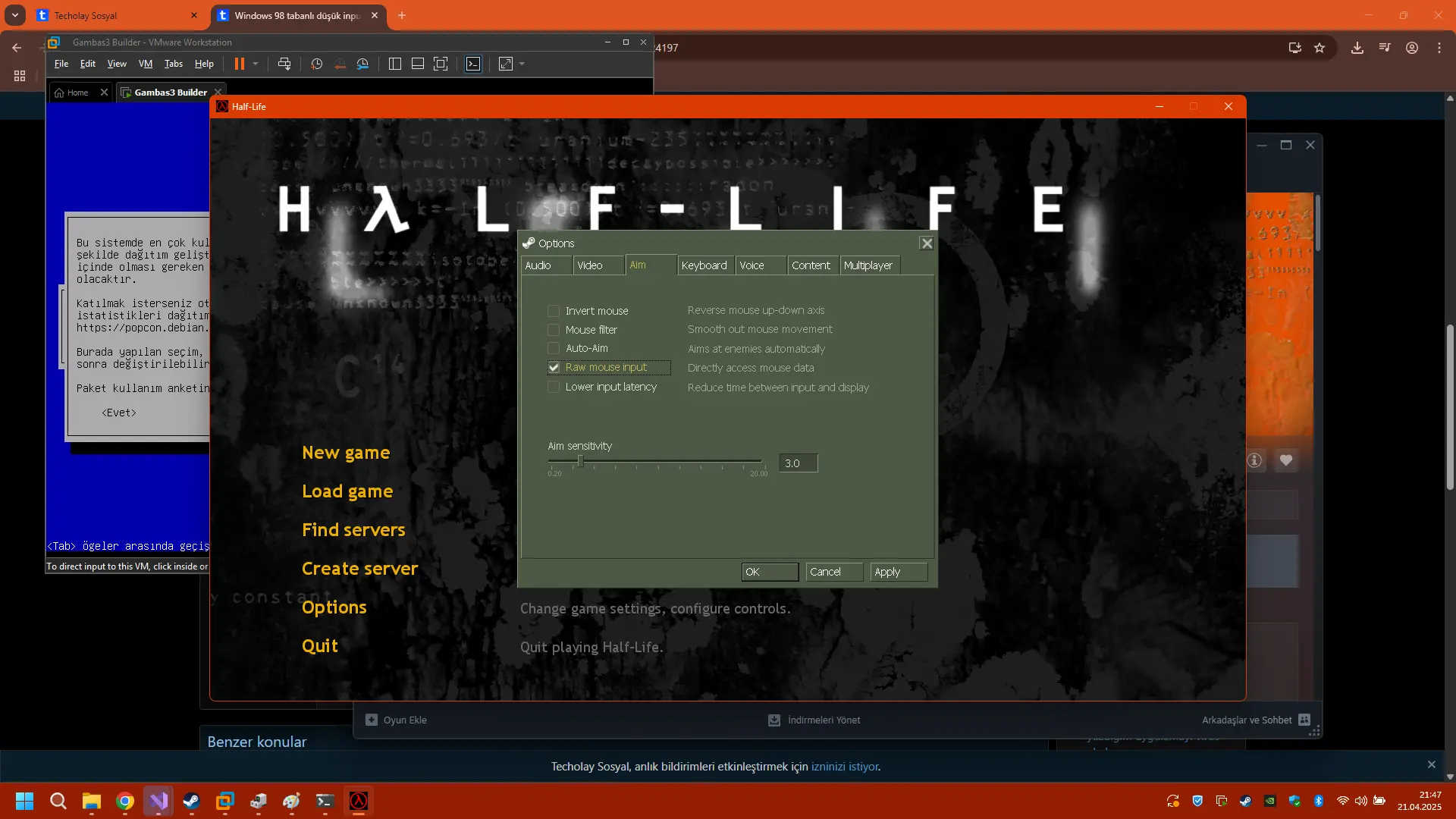Click the heart favorite icon in Steam
1456x819 pixels.
[1286, 460]
